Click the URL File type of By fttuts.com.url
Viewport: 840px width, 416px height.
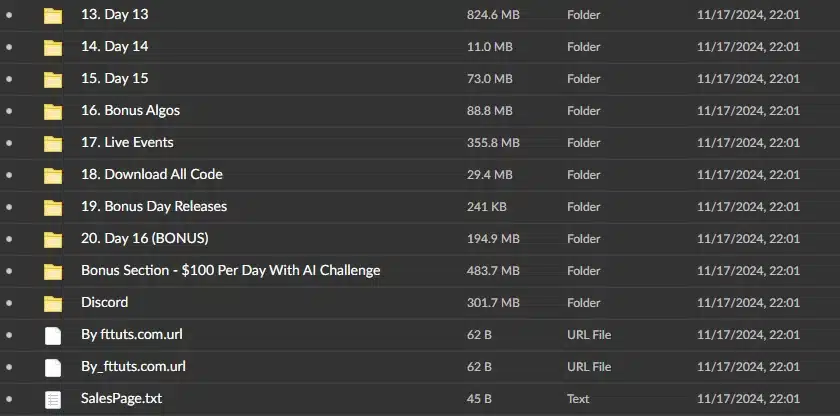(589, 335)
